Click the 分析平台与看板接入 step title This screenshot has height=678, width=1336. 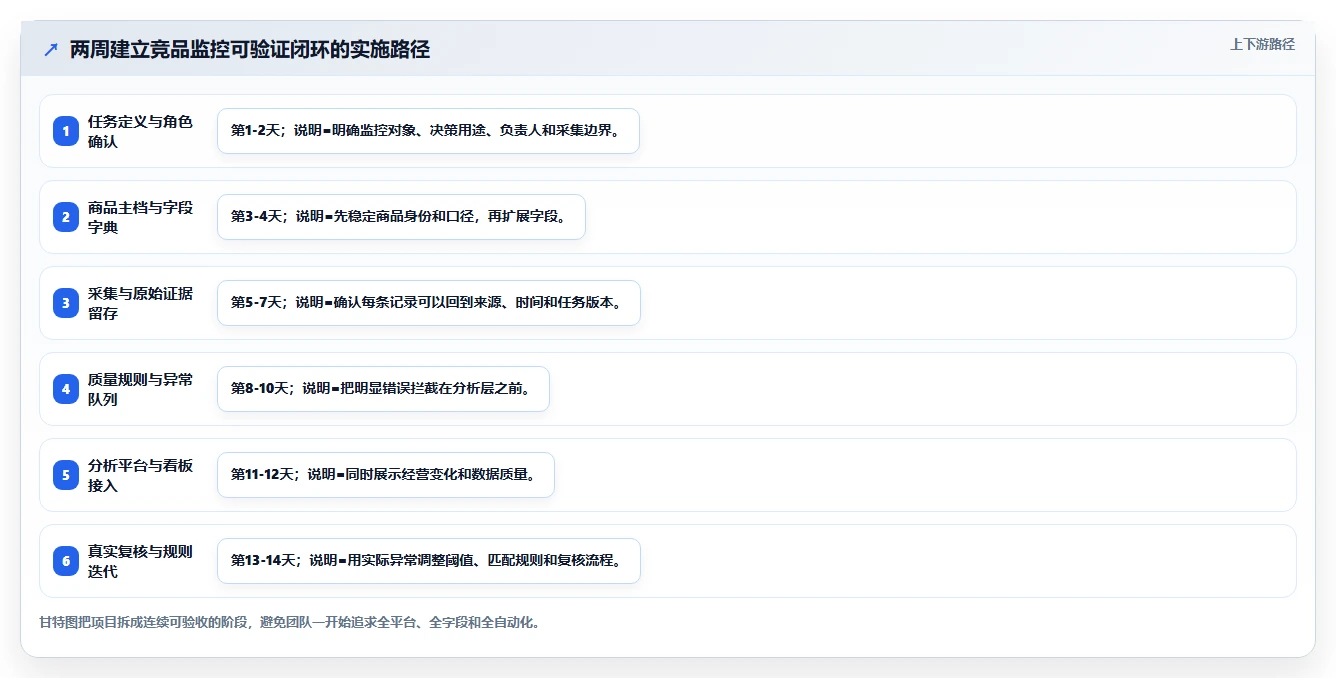click(140, 475)
